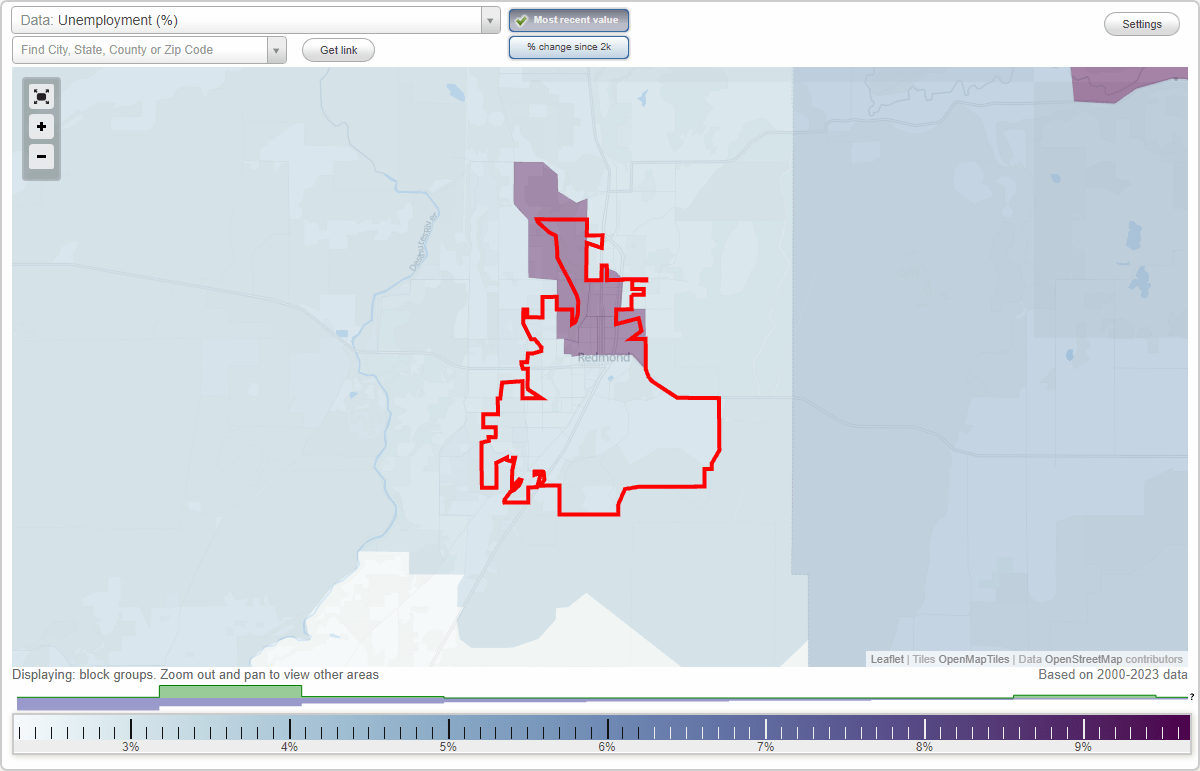Toggle Most recent value display off
The height and width of the screenshot is (771, 1200).
pyautogui.click(x=569, y=20)
